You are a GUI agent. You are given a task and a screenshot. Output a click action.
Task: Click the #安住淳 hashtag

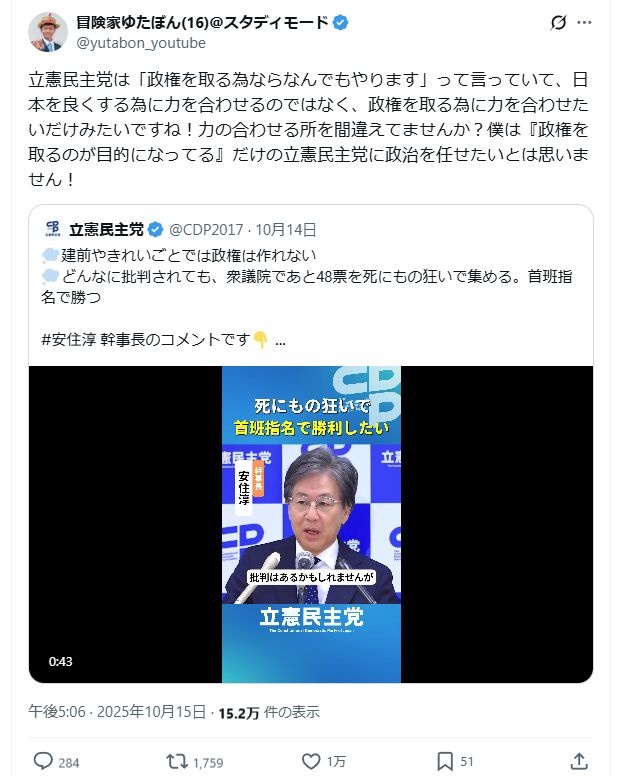click(x=69, y=340)
